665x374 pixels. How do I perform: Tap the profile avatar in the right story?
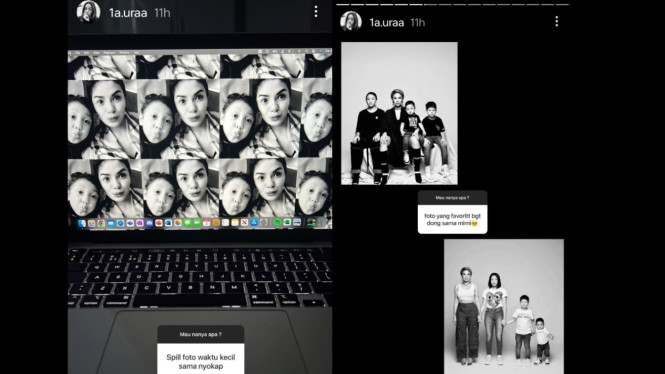(351, 21)
